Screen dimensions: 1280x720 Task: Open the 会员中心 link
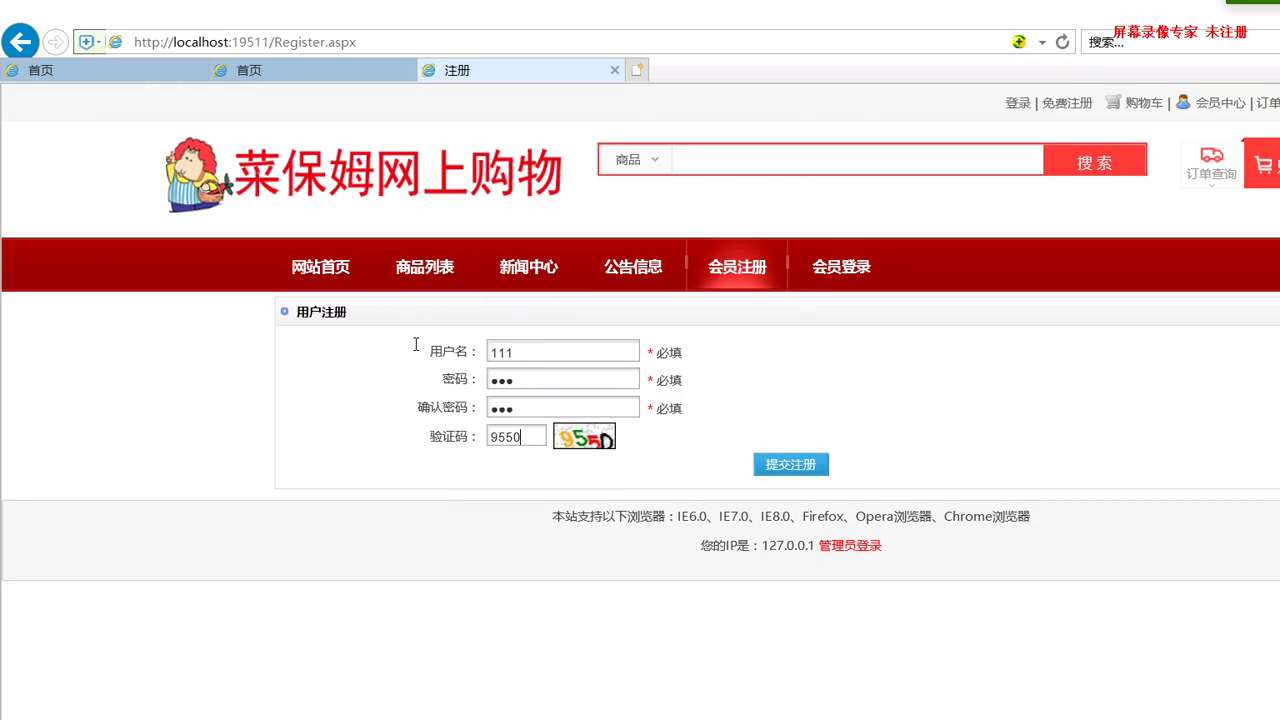1221,103
